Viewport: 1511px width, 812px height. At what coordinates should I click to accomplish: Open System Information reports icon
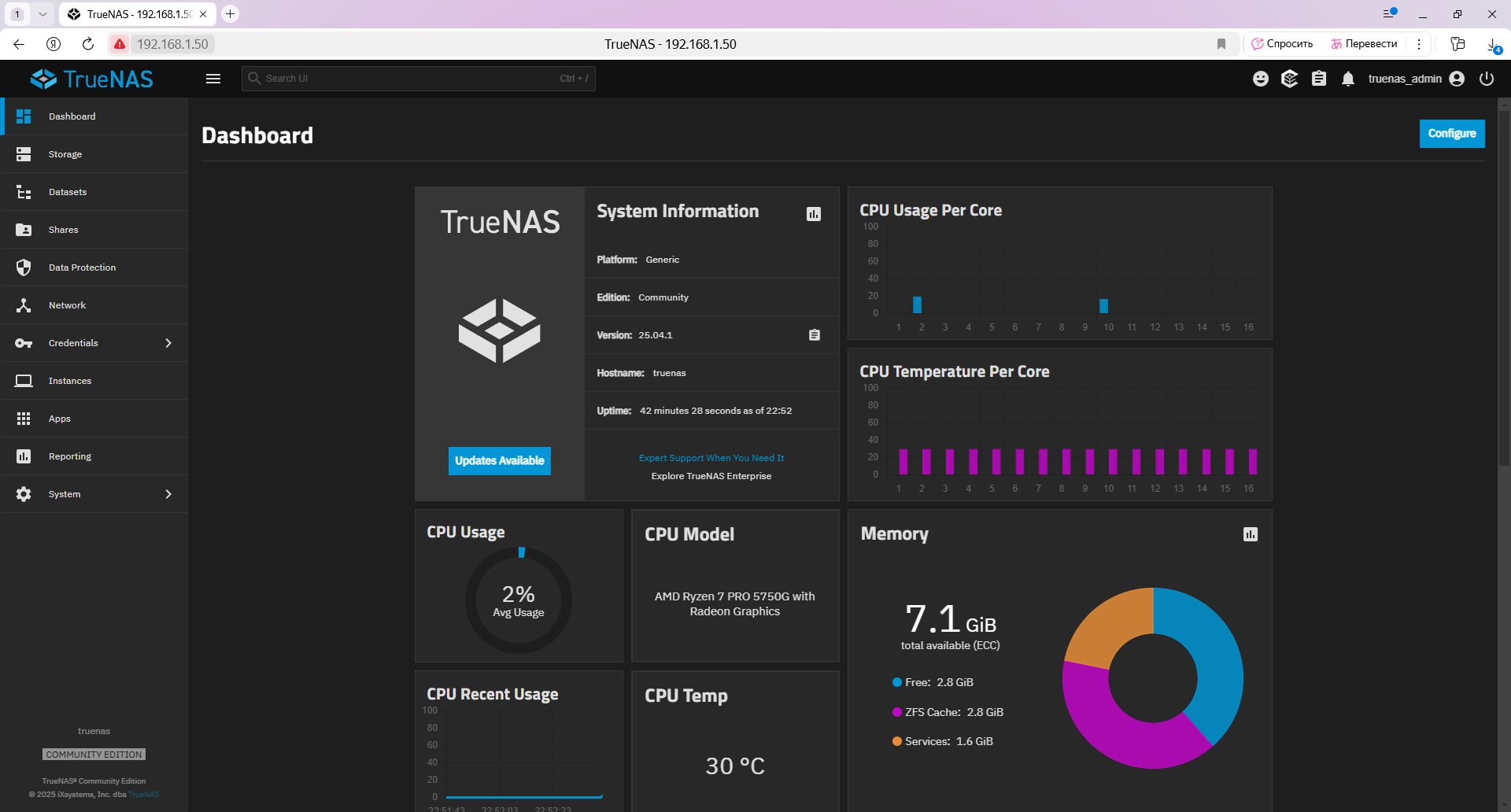(x=814, y=214)
